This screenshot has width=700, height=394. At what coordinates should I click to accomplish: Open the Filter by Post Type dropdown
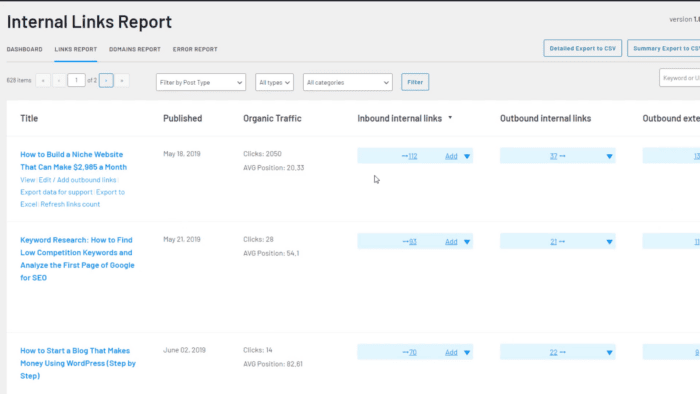point(201,82)
